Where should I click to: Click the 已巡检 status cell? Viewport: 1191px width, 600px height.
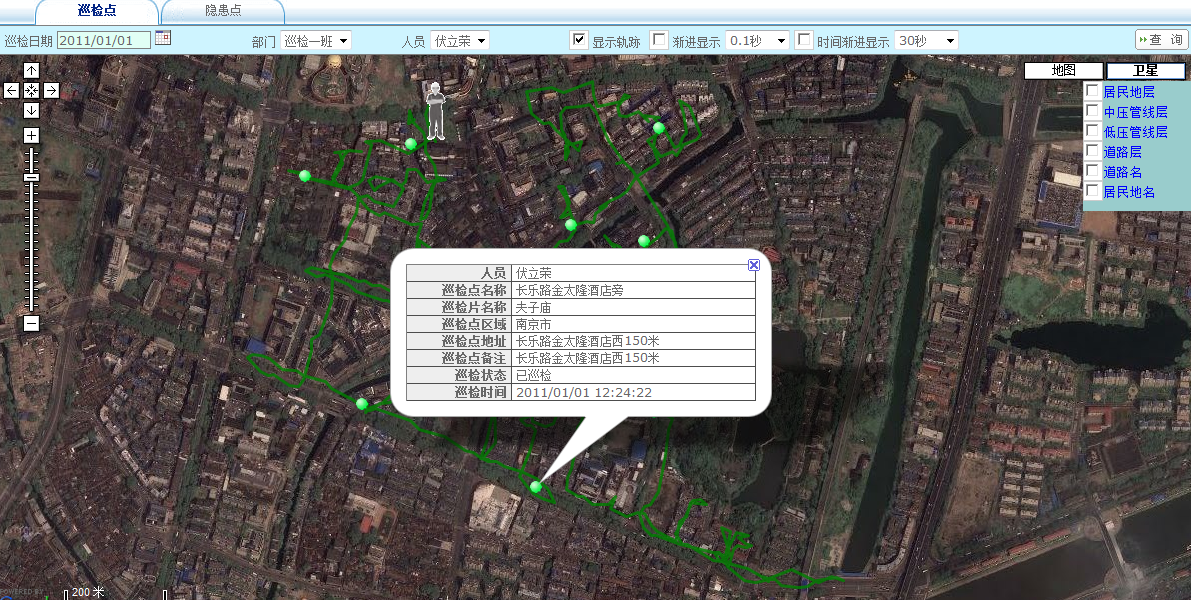point(633,375)
